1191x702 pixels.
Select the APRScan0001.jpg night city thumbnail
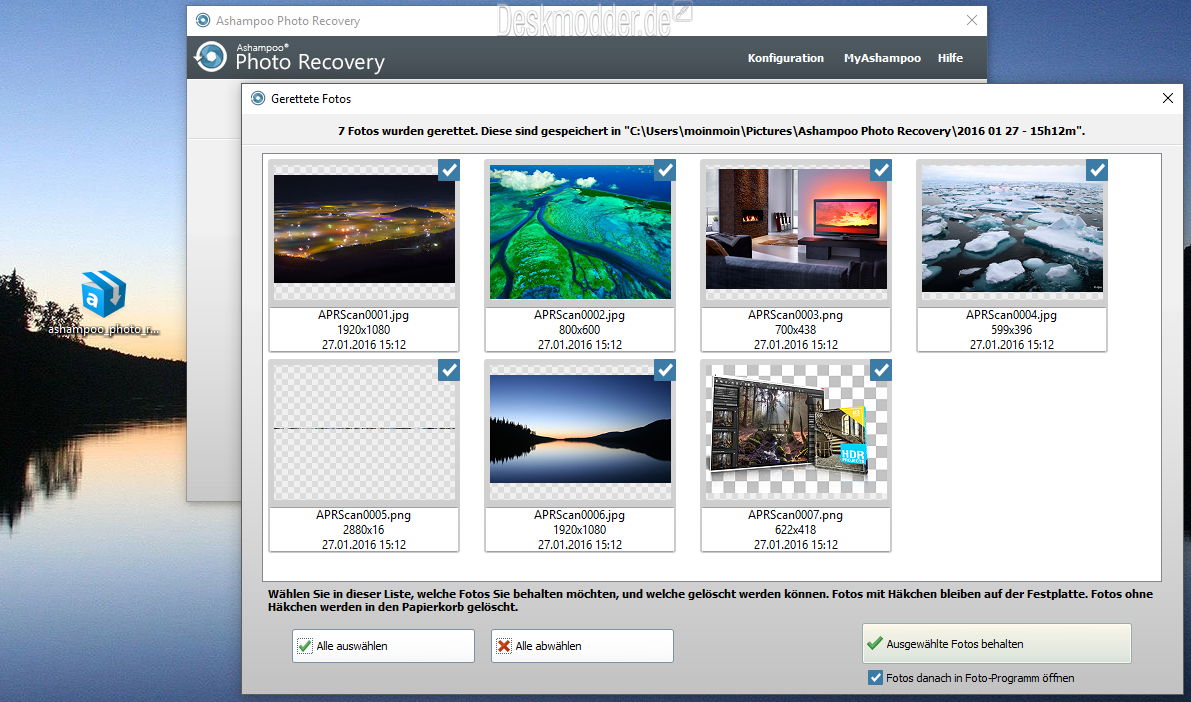(365, 229)
